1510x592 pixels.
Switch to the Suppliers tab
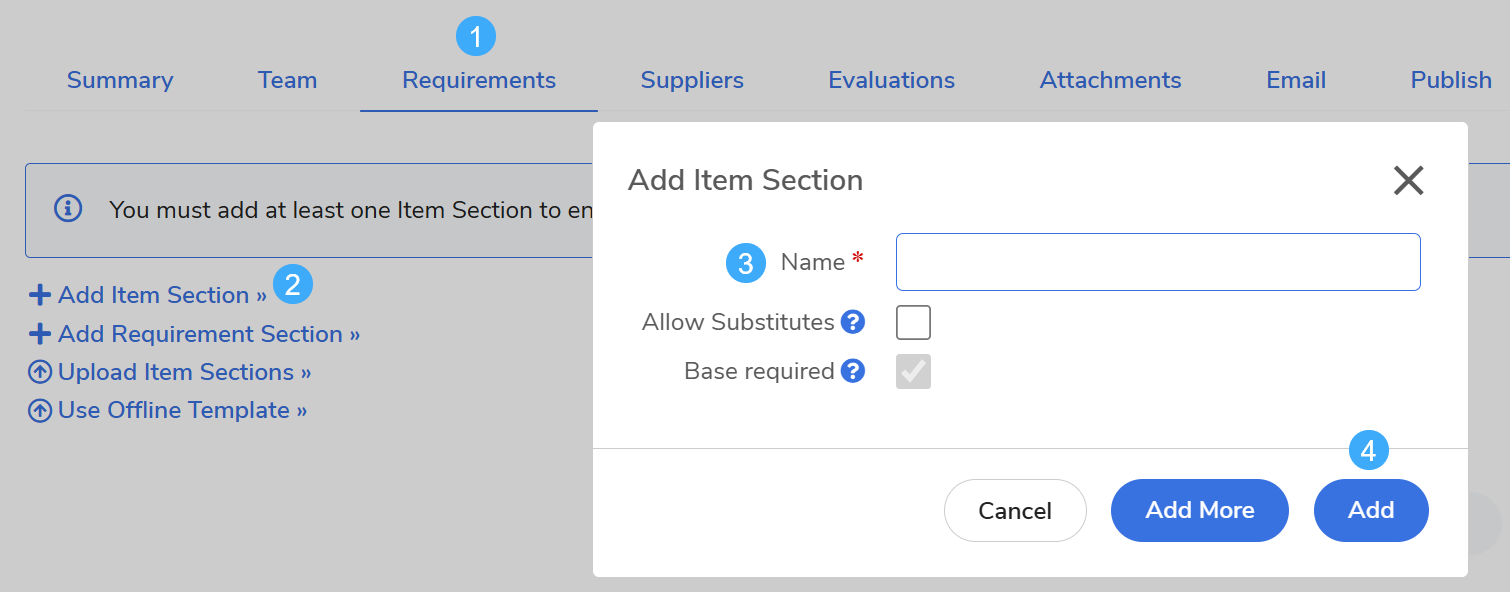click(692, 80)
